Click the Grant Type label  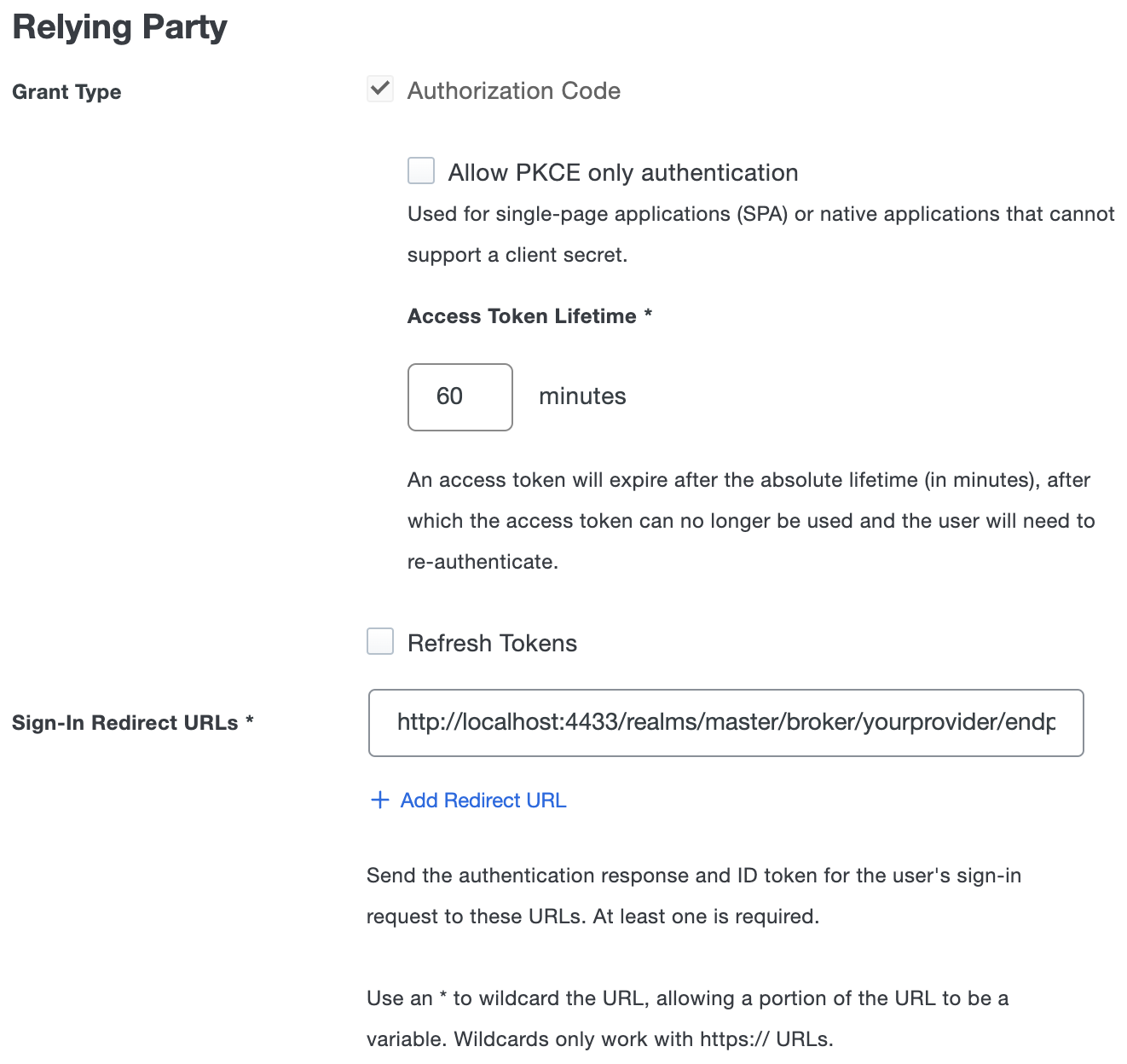click(66, 91)
